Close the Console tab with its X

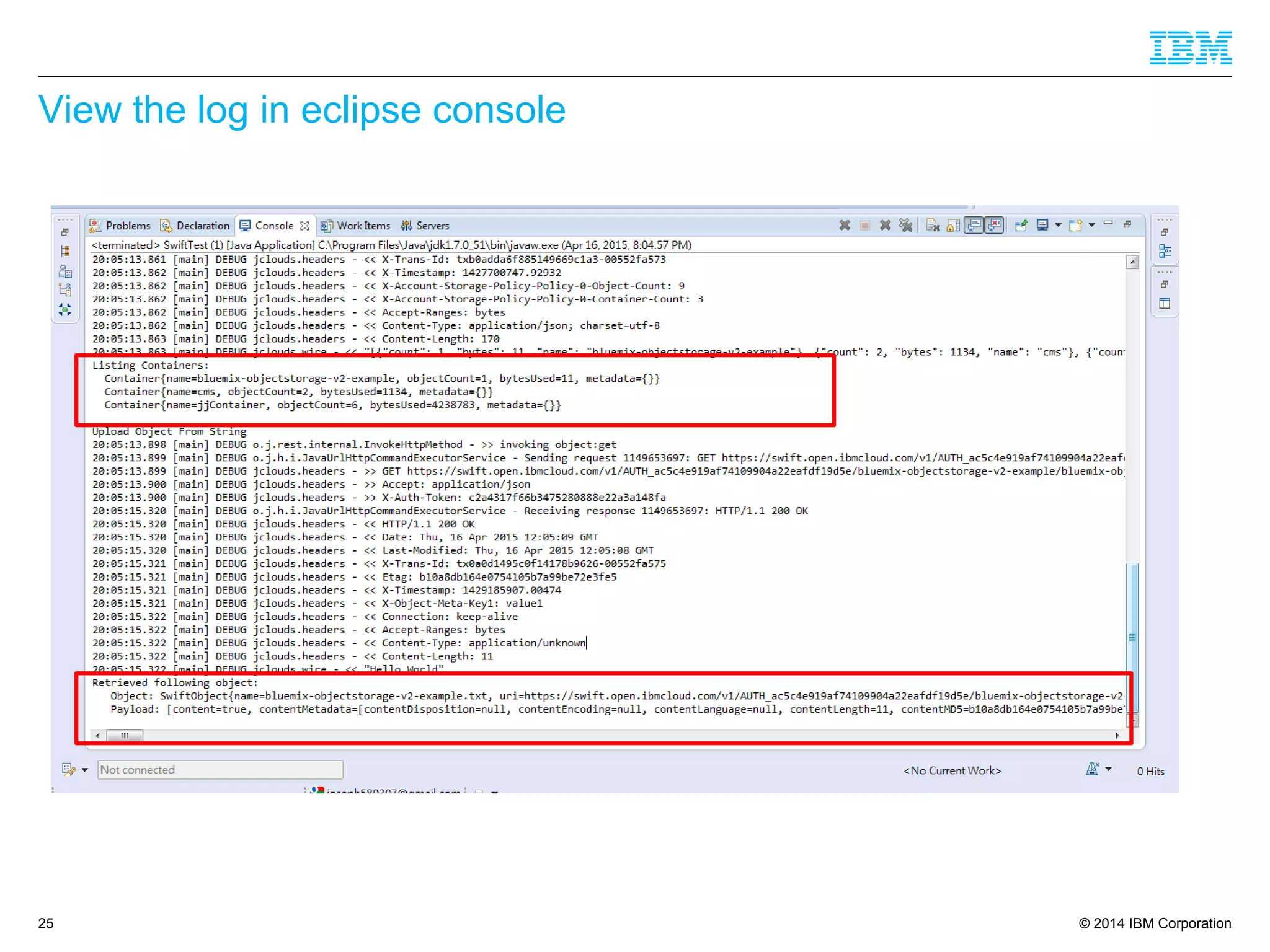(304, 226)
